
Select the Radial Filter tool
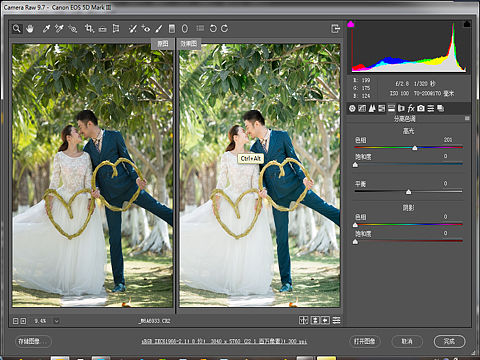click(185, 29)
